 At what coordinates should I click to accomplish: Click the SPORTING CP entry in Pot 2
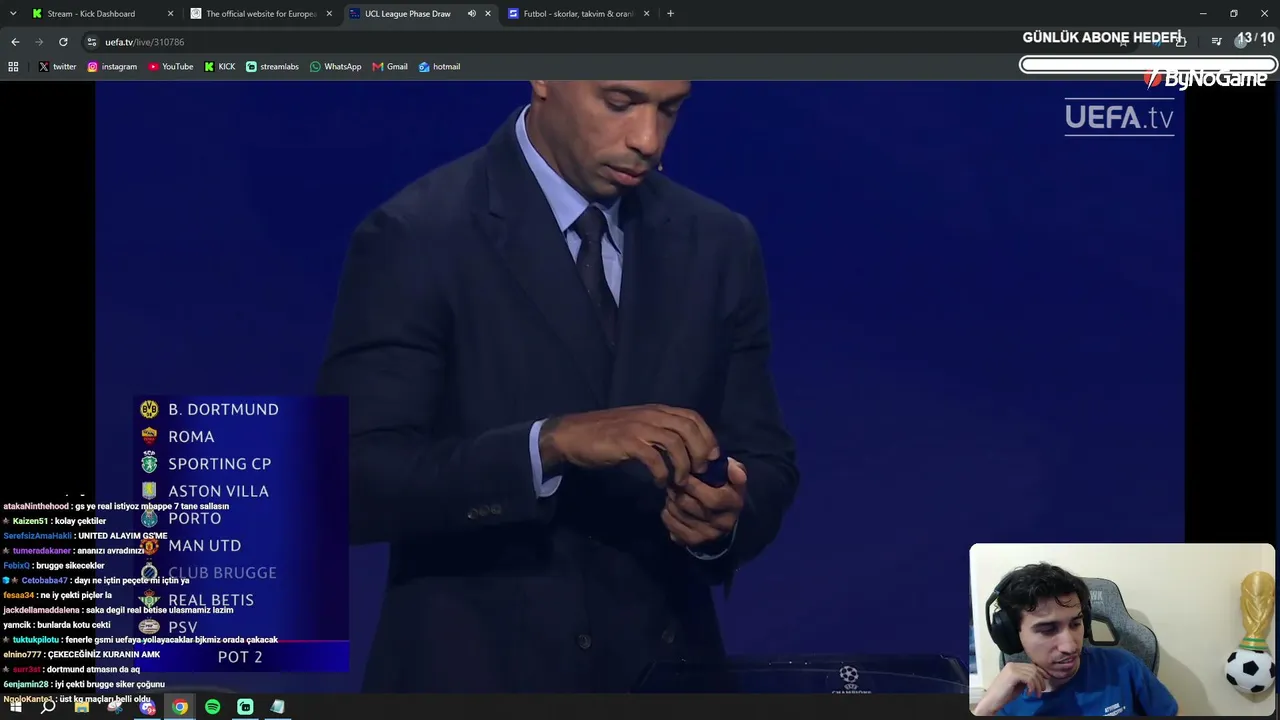coord(220,464)
